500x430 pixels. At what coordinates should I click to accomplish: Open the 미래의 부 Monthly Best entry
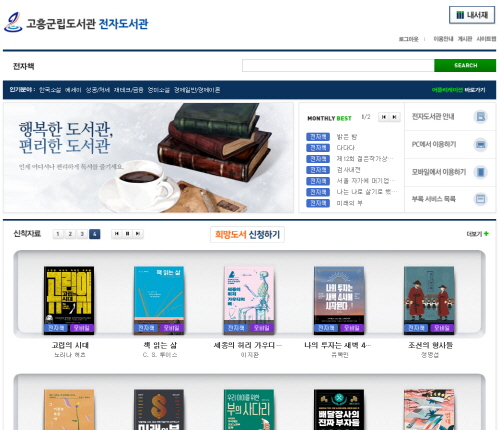(x=349, y=203)
